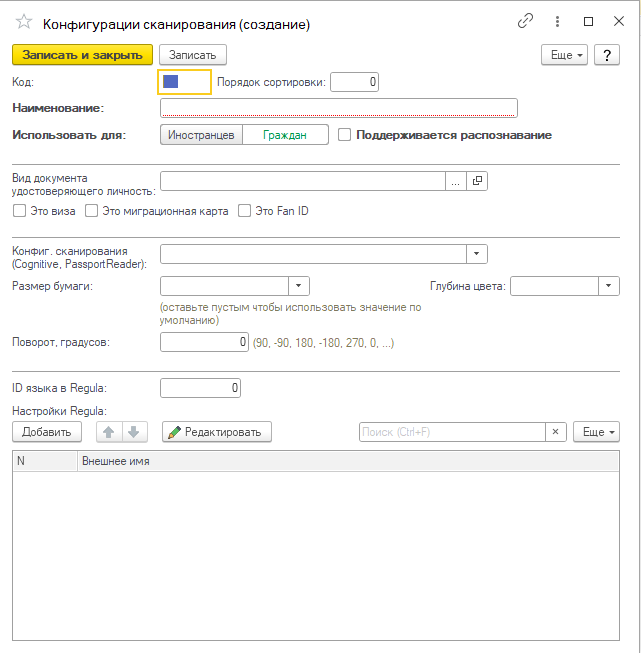The height and width of the screenshot is (653, 641).
Task: Clear the search field with X
Action: (x=556, y=432)
